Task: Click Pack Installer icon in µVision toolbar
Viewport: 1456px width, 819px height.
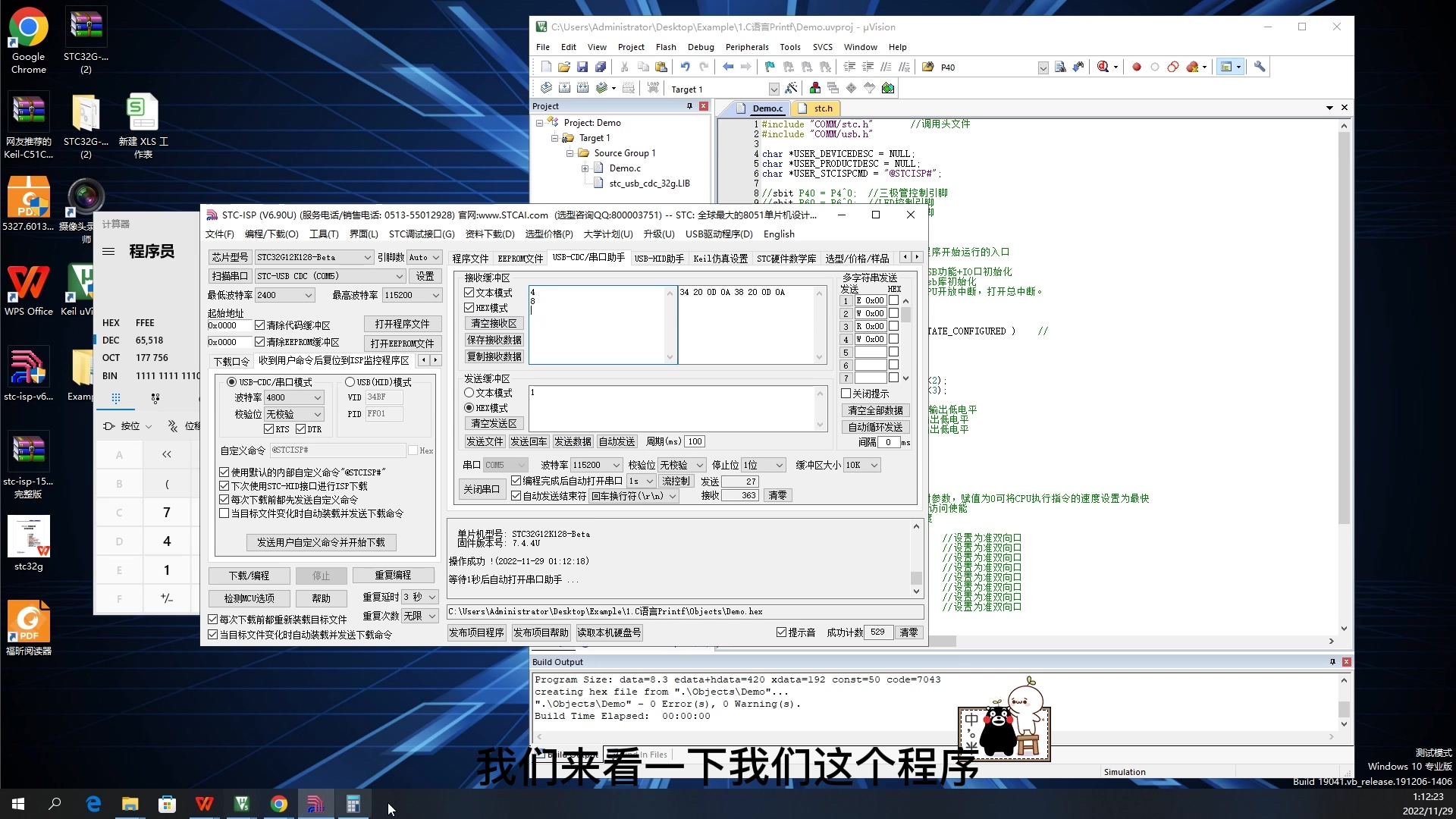Action: click(x=888, y=89)
